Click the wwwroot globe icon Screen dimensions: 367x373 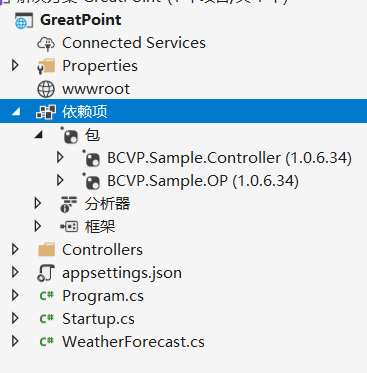coord(46,89)
